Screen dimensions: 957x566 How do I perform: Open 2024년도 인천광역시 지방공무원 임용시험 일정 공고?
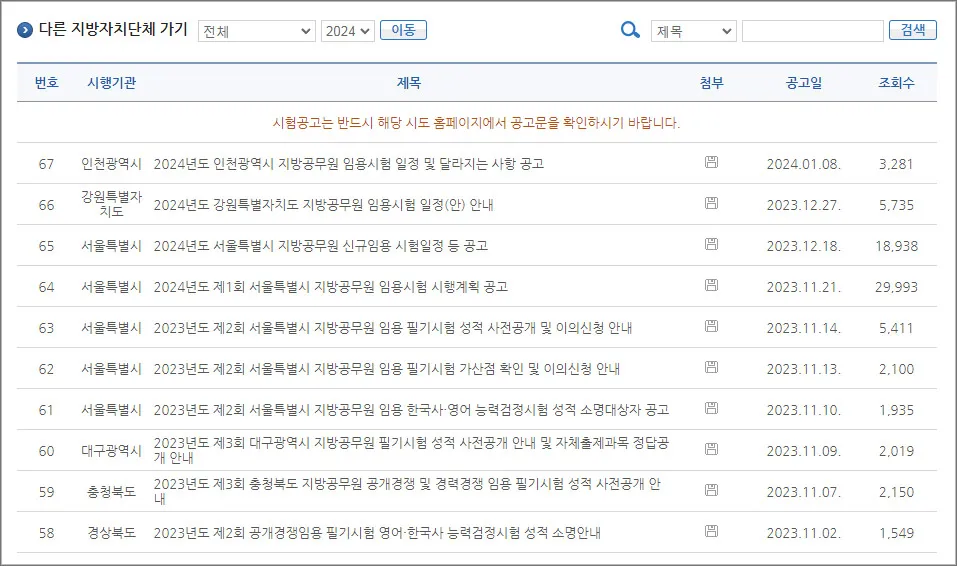tap(348, 164)
